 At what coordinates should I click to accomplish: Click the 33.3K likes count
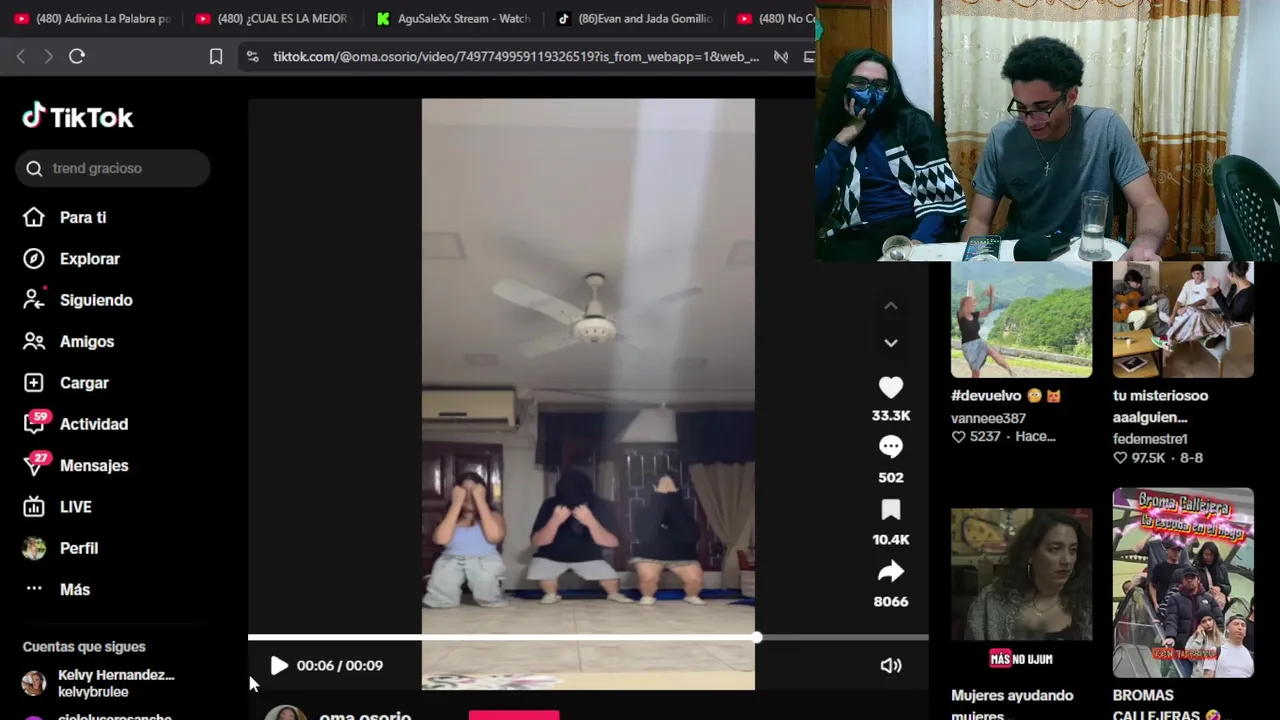pyautogui.click(x=891, y=415)
